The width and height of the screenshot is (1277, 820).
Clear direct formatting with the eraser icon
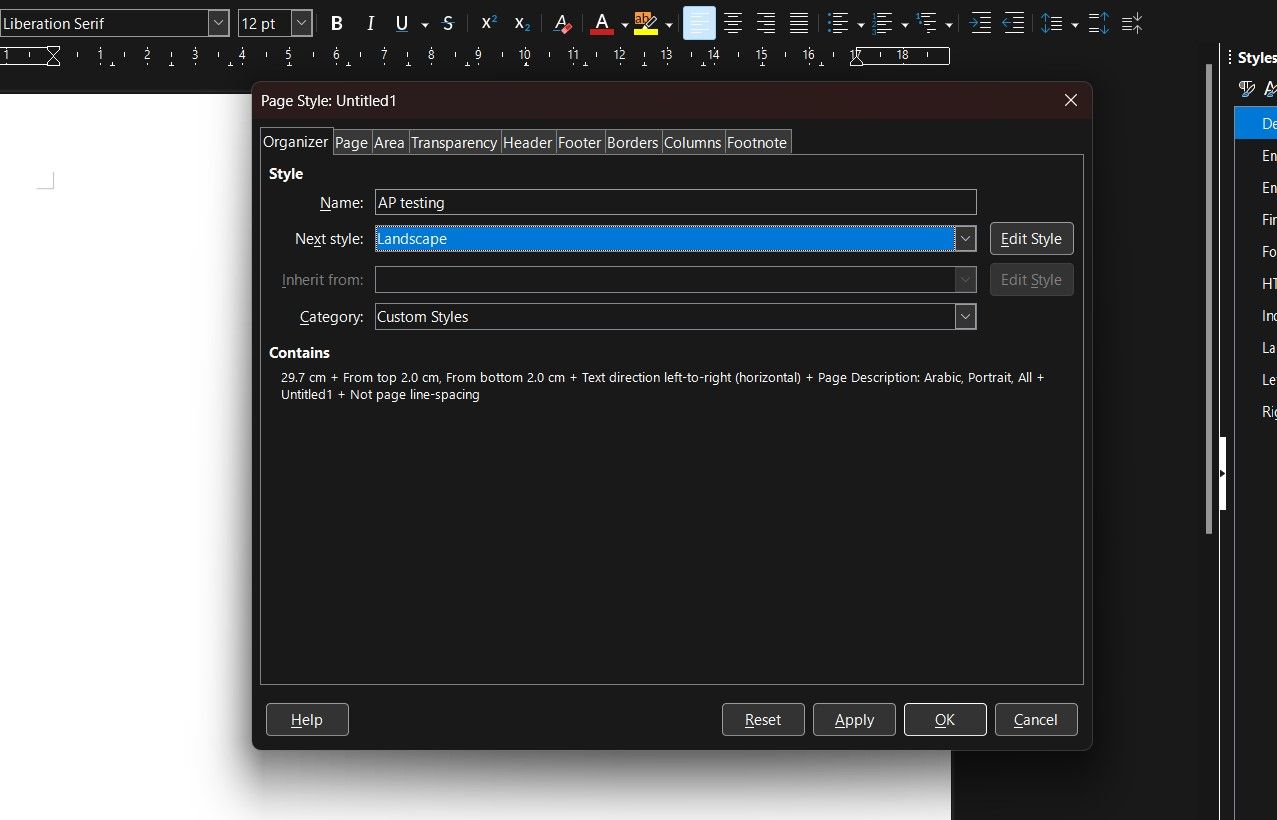click(x=562, y=23)
